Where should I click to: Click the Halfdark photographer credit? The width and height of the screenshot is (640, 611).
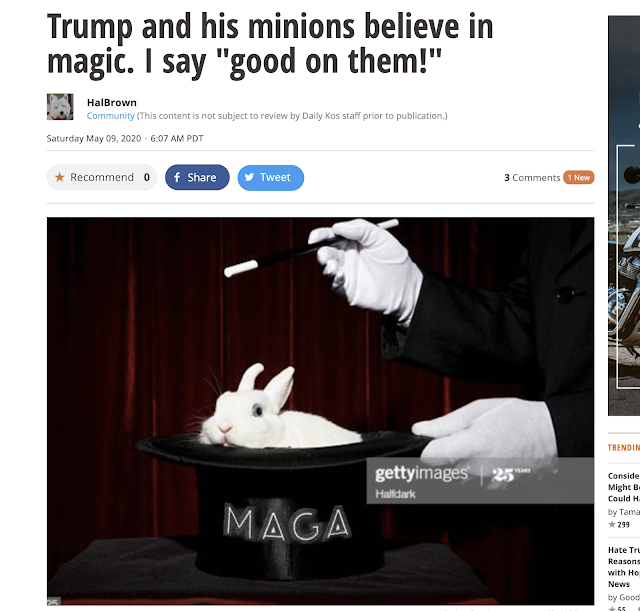[x=395, y=494]
